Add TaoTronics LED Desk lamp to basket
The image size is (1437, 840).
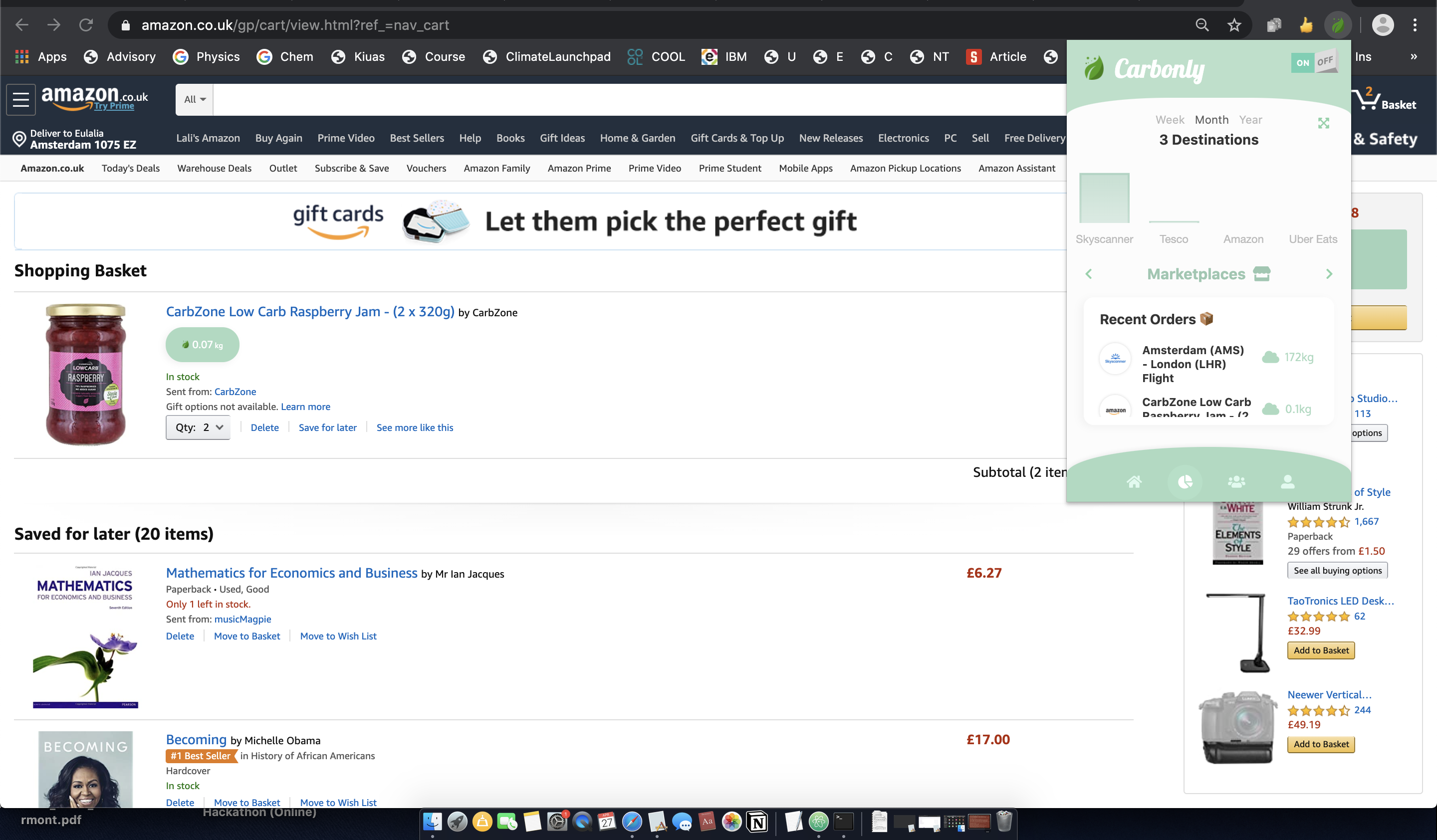[1321, 650]
